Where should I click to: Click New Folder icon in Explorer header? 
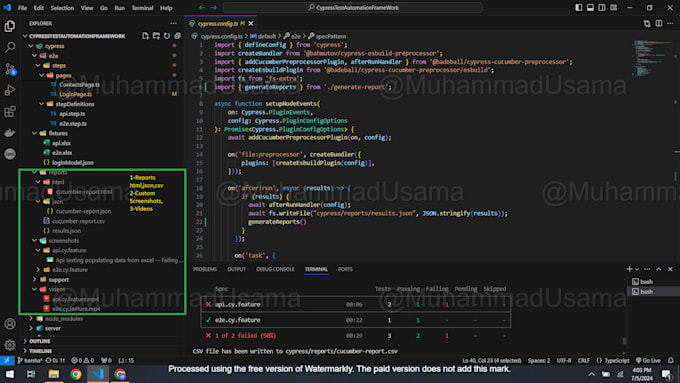(x=156, y=36)
